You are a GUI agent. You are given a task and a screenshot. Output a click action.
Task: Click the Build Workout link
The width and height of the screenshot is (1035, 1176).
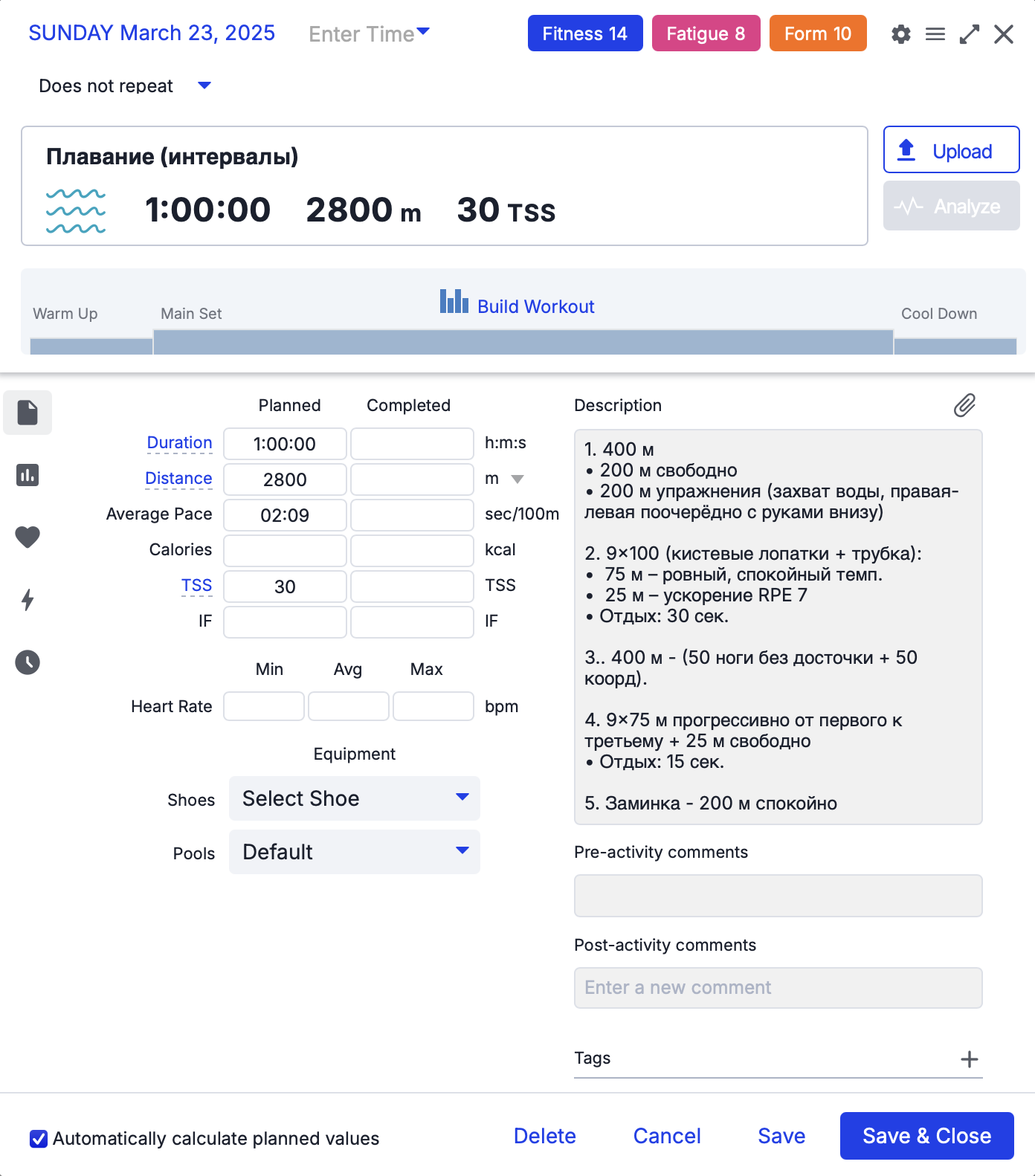tap(535, 306)
